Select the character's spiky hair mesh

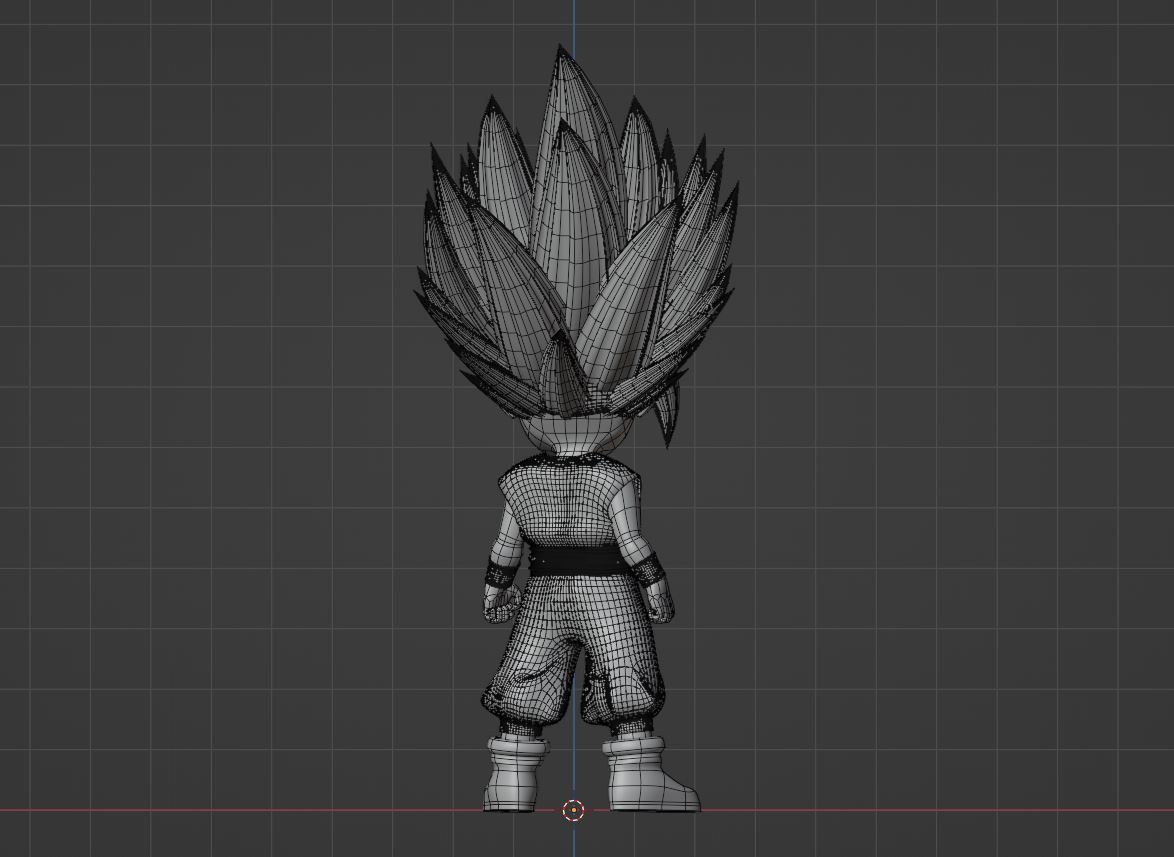click(x=574, y=247)
